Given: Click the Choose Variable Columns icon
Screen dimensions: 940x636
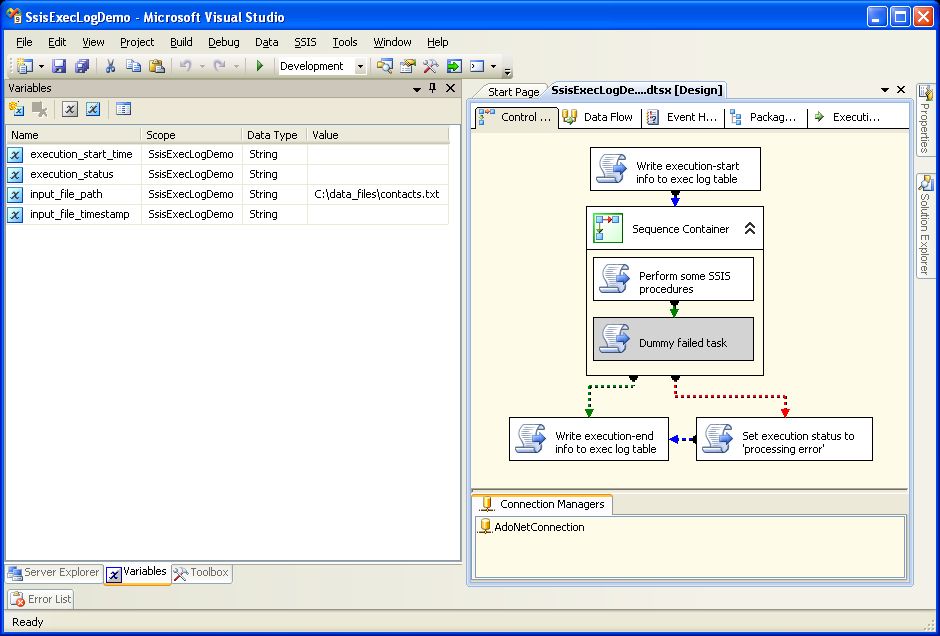Looking at the screenshot, I should coord(123,109).
